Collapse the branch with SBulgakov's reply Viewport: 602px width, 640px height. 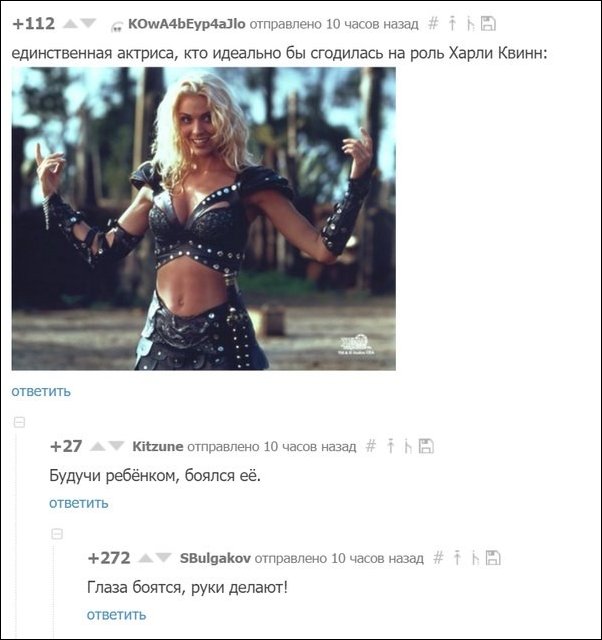coord(57,533)
